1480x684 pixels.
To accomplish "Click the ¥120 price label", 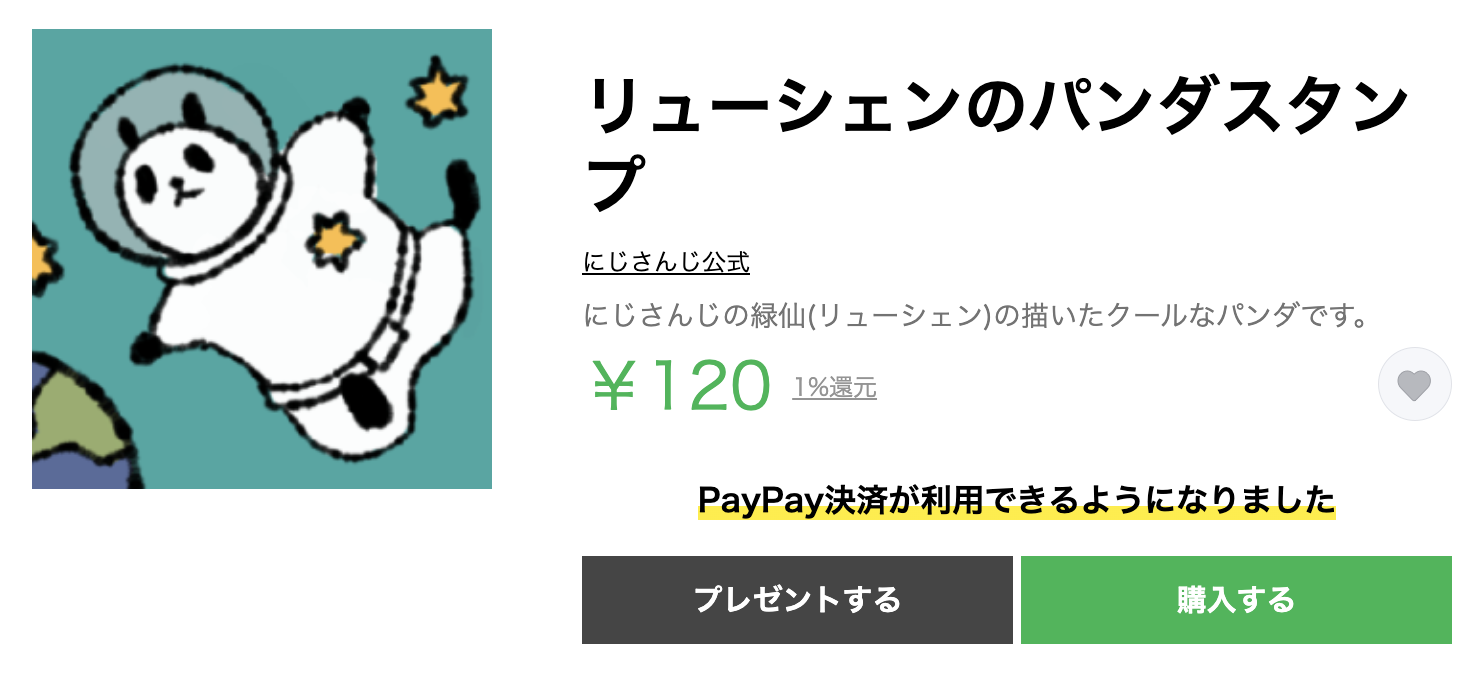I will click(681, 386).
